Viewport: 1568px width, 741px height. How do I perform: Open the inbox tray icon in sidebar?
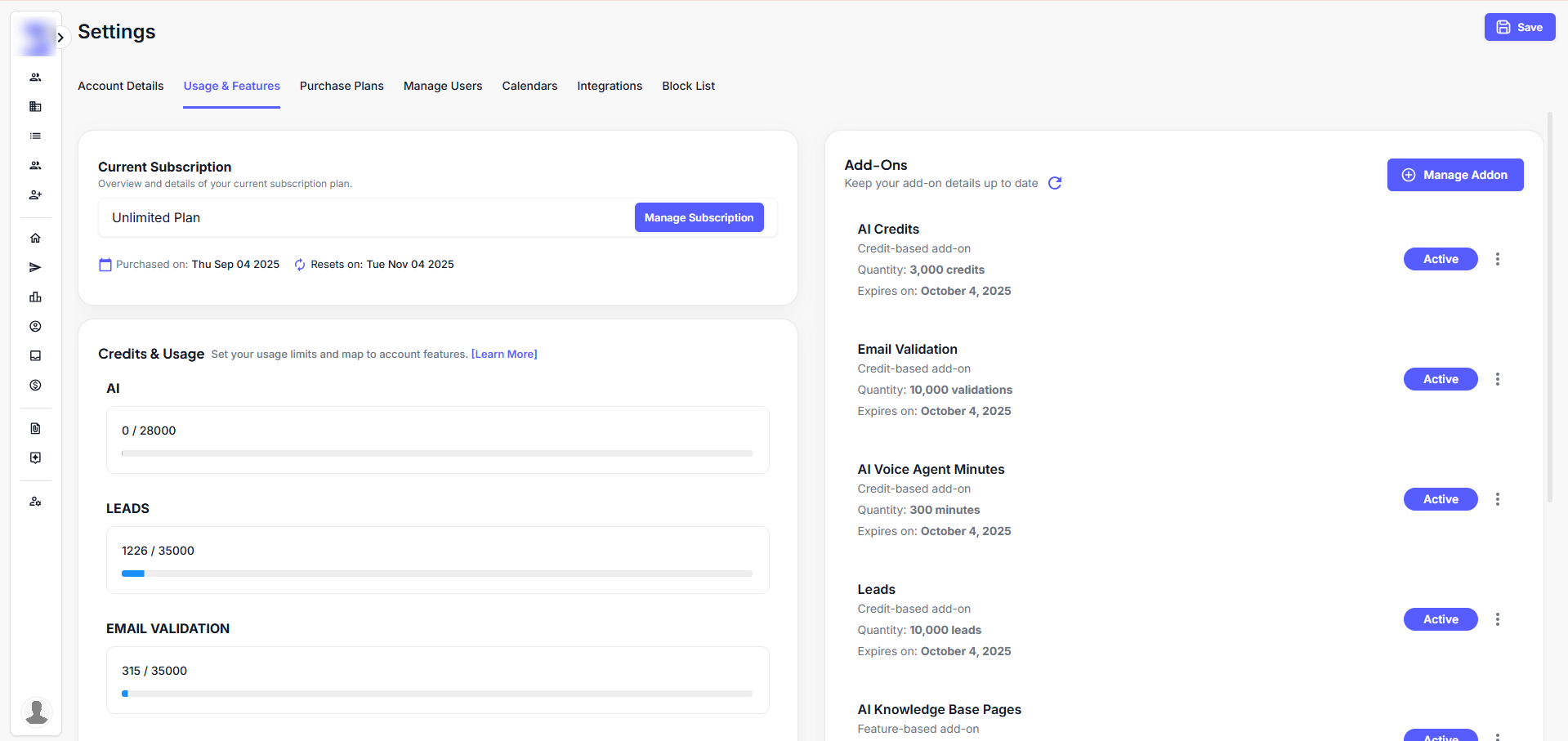[x=35, y=356]
